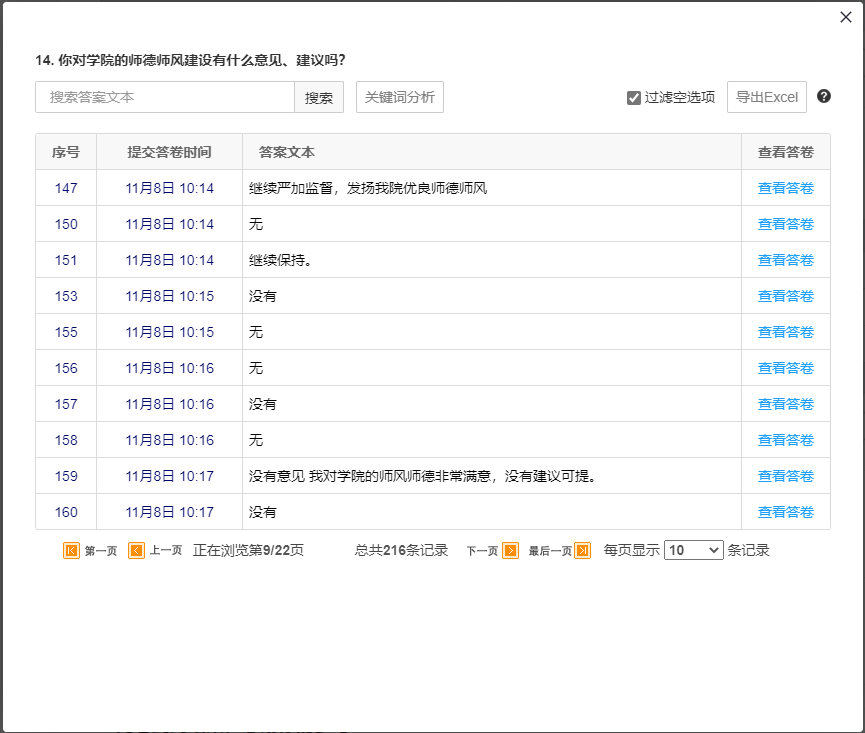The image size is (865, 733).
Task: Open the records-per-page dropdown
Action: tap(693, 550)
